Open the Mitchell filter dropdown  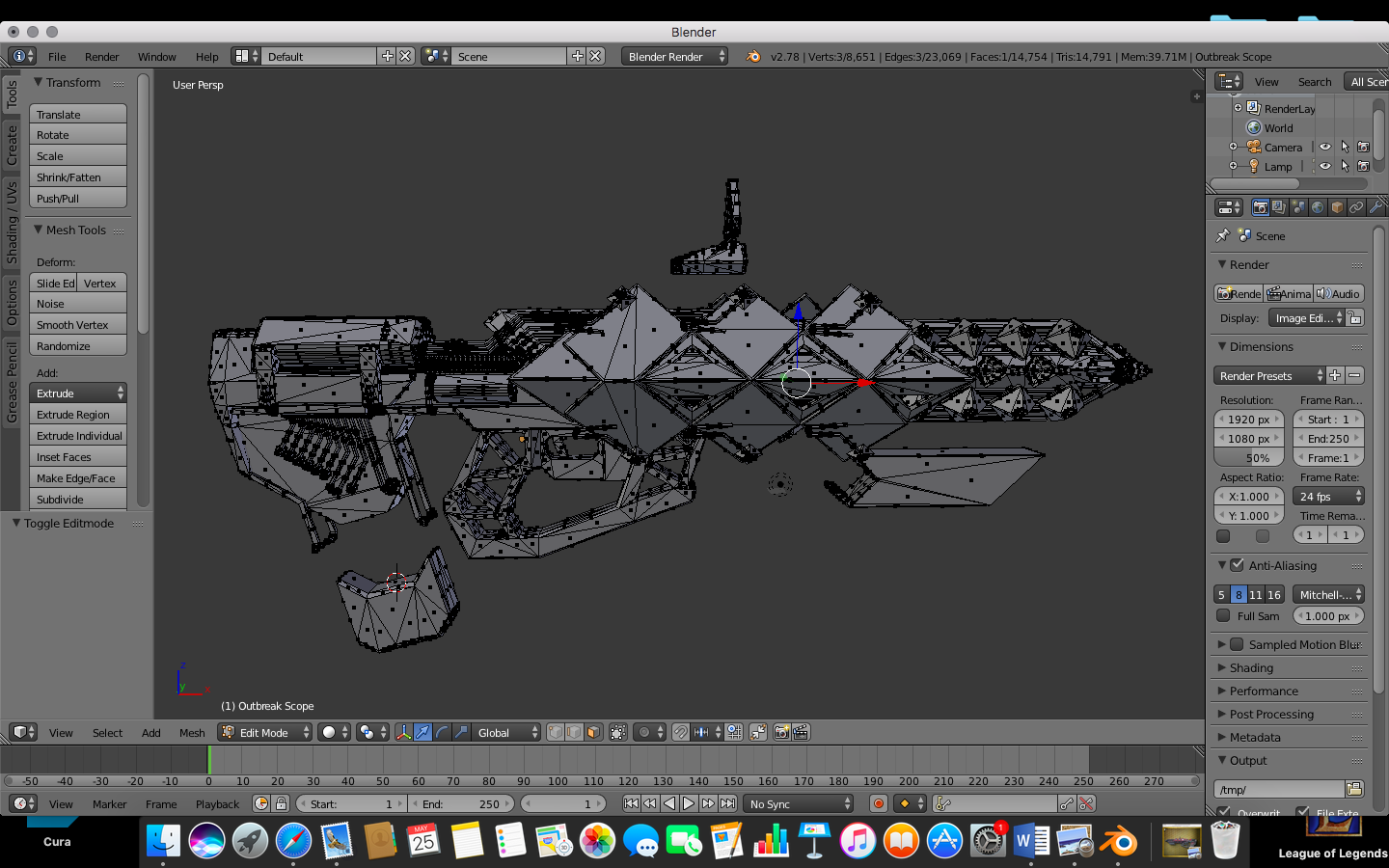(x=1328, y=594)
